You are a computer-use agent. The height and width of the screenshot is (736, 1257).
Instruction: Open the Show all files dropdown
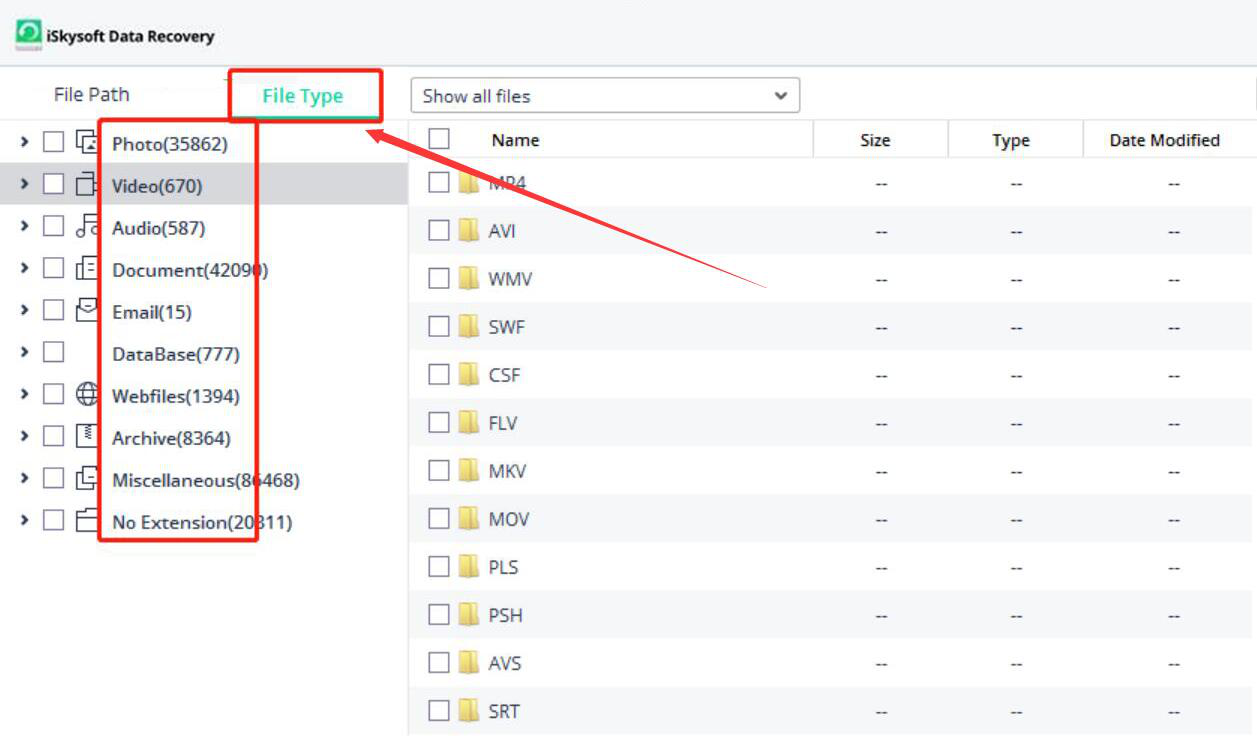pyautogui.click(x=605, y=96)
